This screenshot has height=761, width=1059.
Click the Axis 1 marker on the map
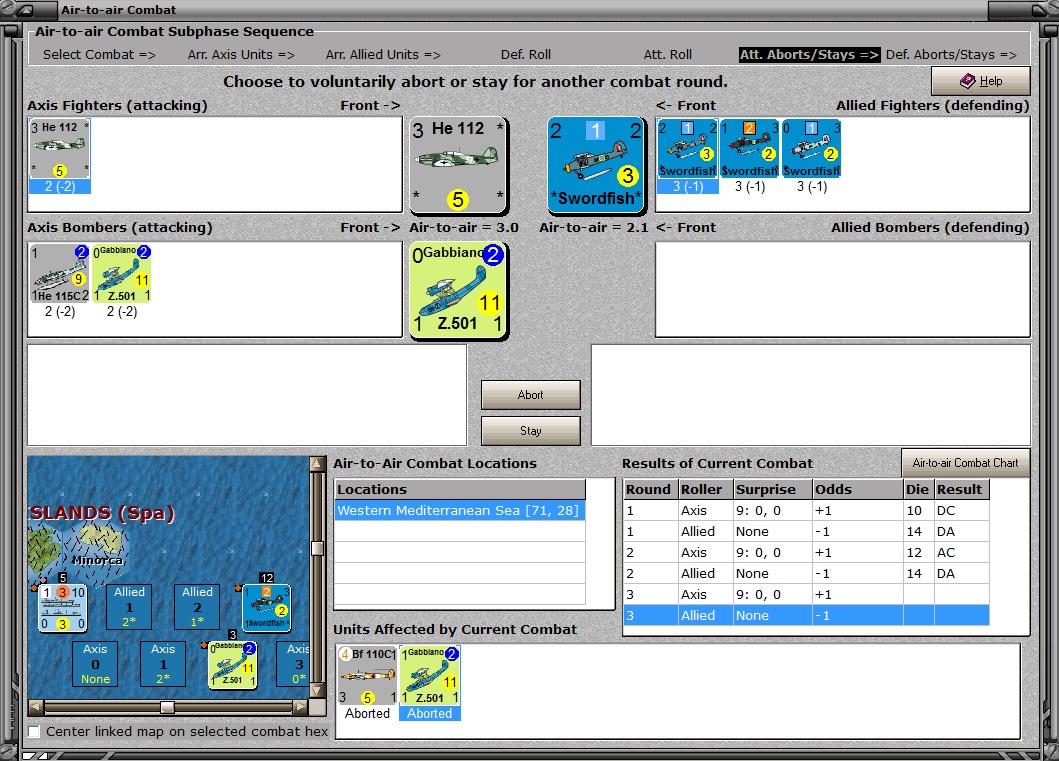163,664
